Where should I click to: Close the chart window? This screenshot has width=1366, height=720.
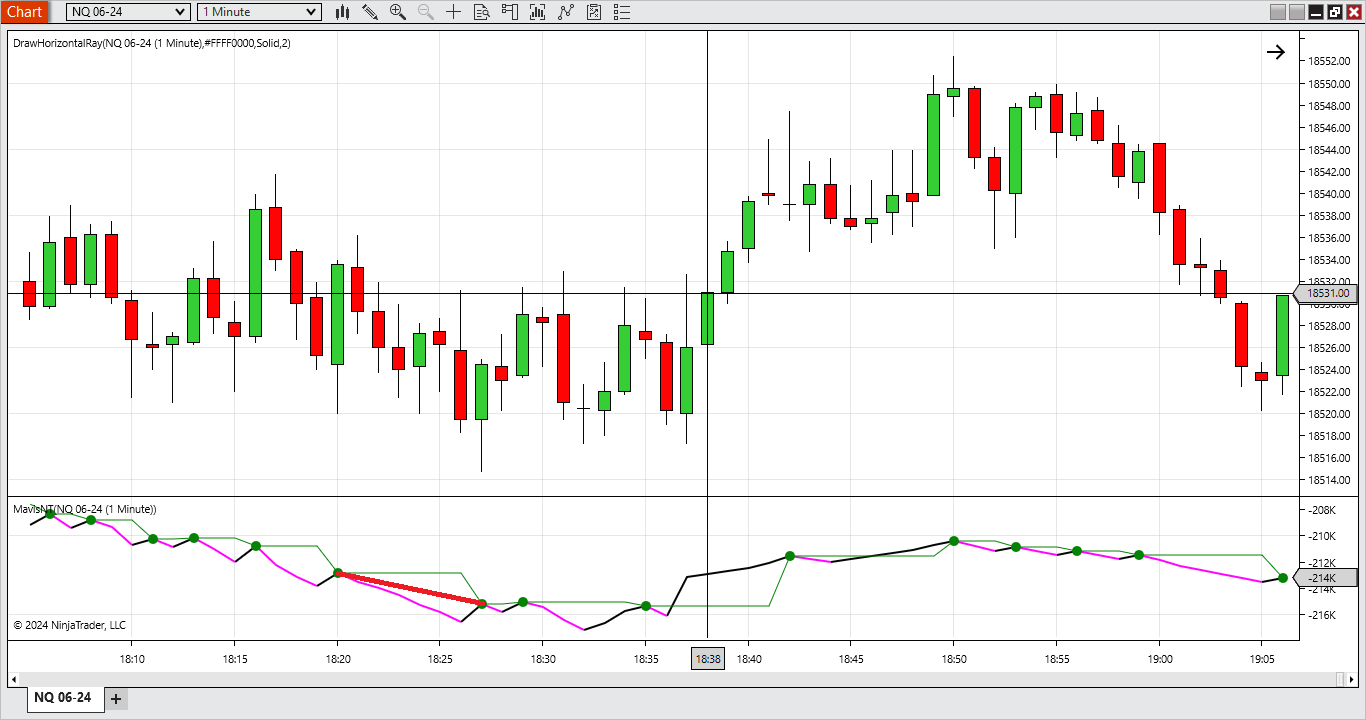pyautogui.click(x=1352, y=12)
